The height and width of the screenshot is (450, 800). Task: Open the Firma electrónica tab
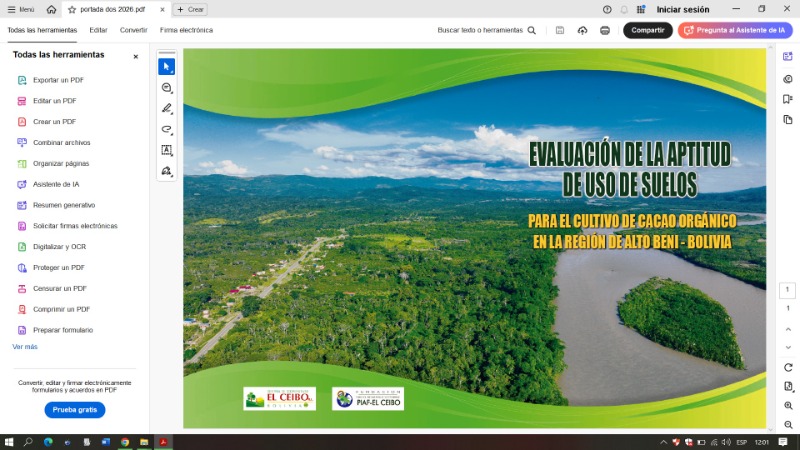pyautogui.click(x=186, y=30)
